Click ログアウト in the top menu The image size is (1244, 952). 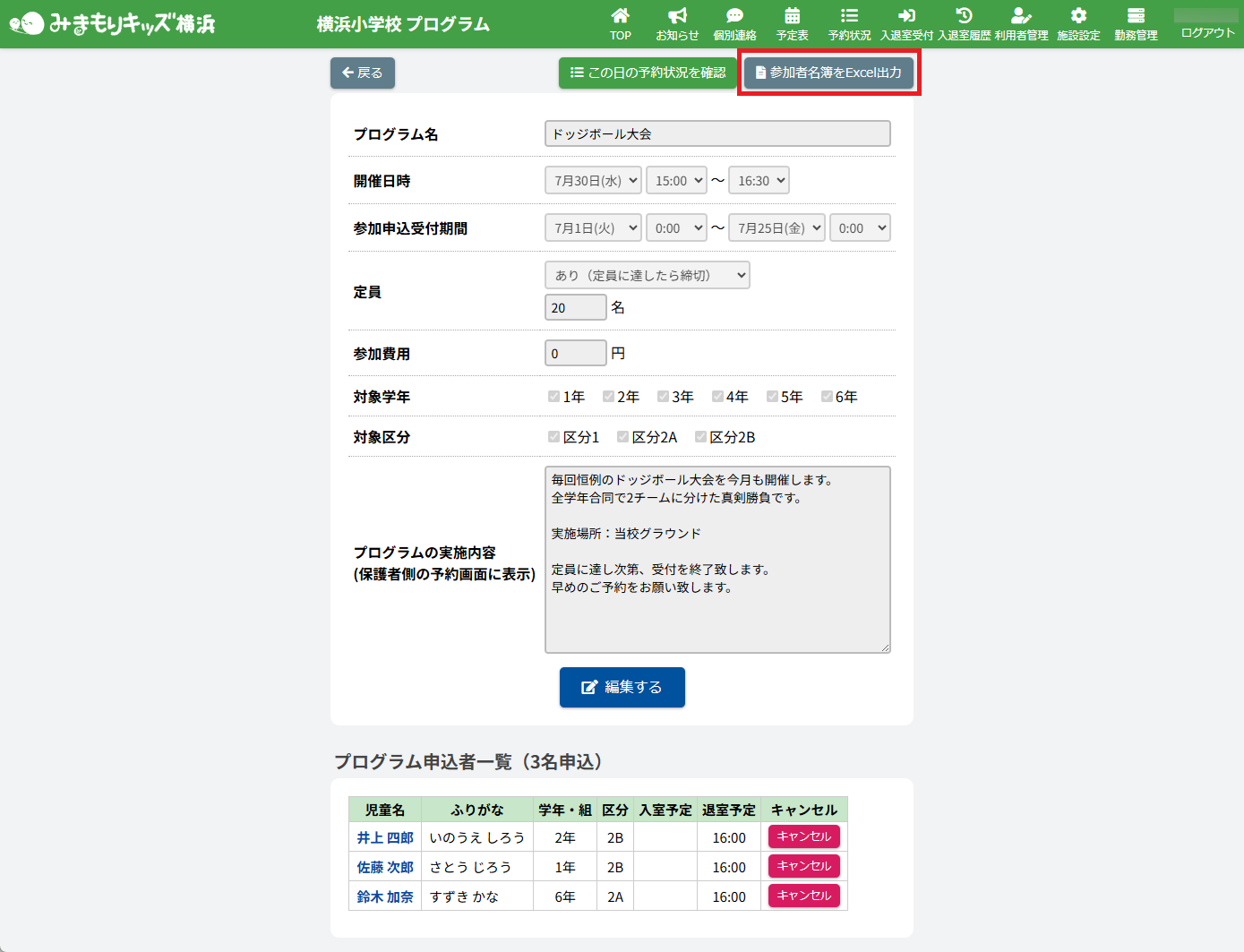pos(1207,32)
